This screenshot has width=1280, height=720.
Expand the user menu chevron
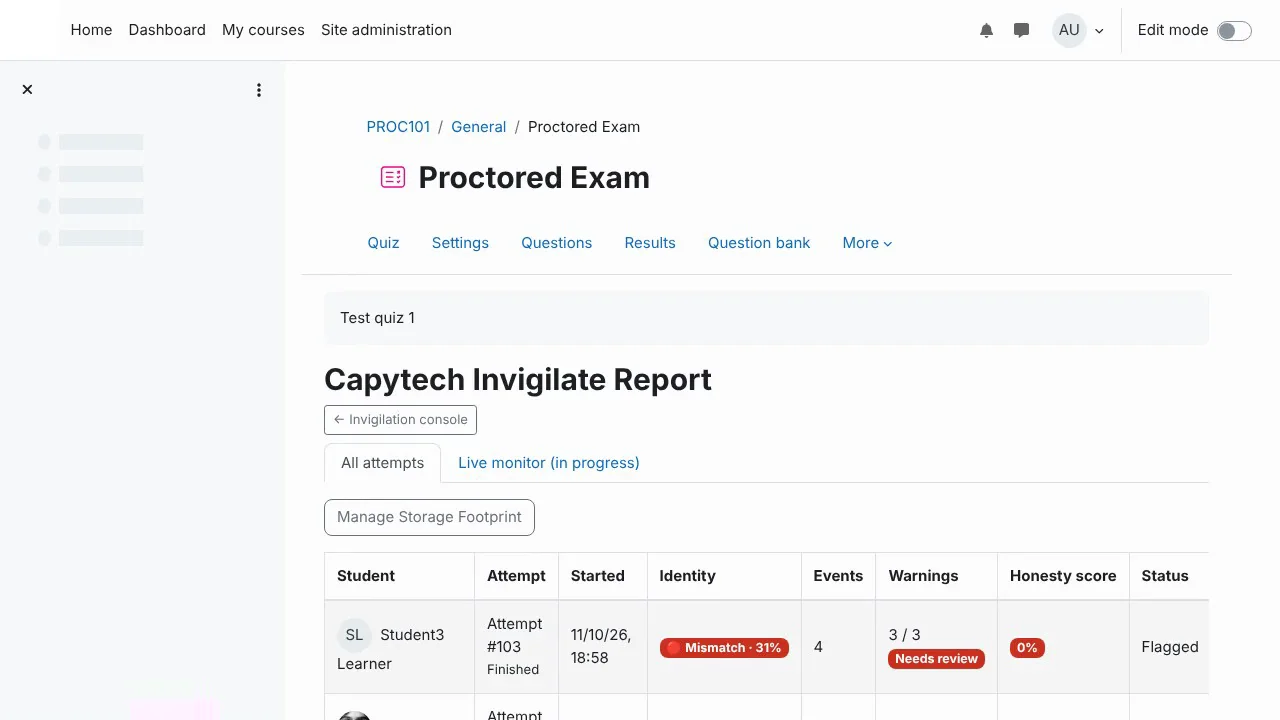[1099, 31]
